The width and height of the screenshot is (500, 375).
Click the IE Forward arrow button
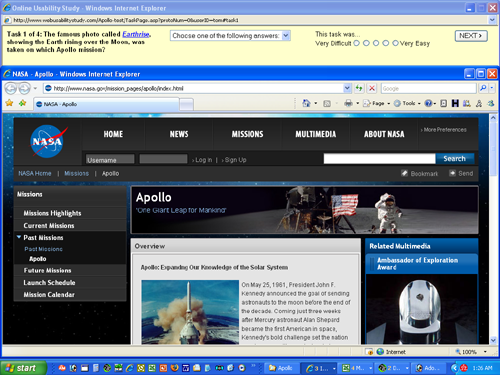(x=24, y=88)
